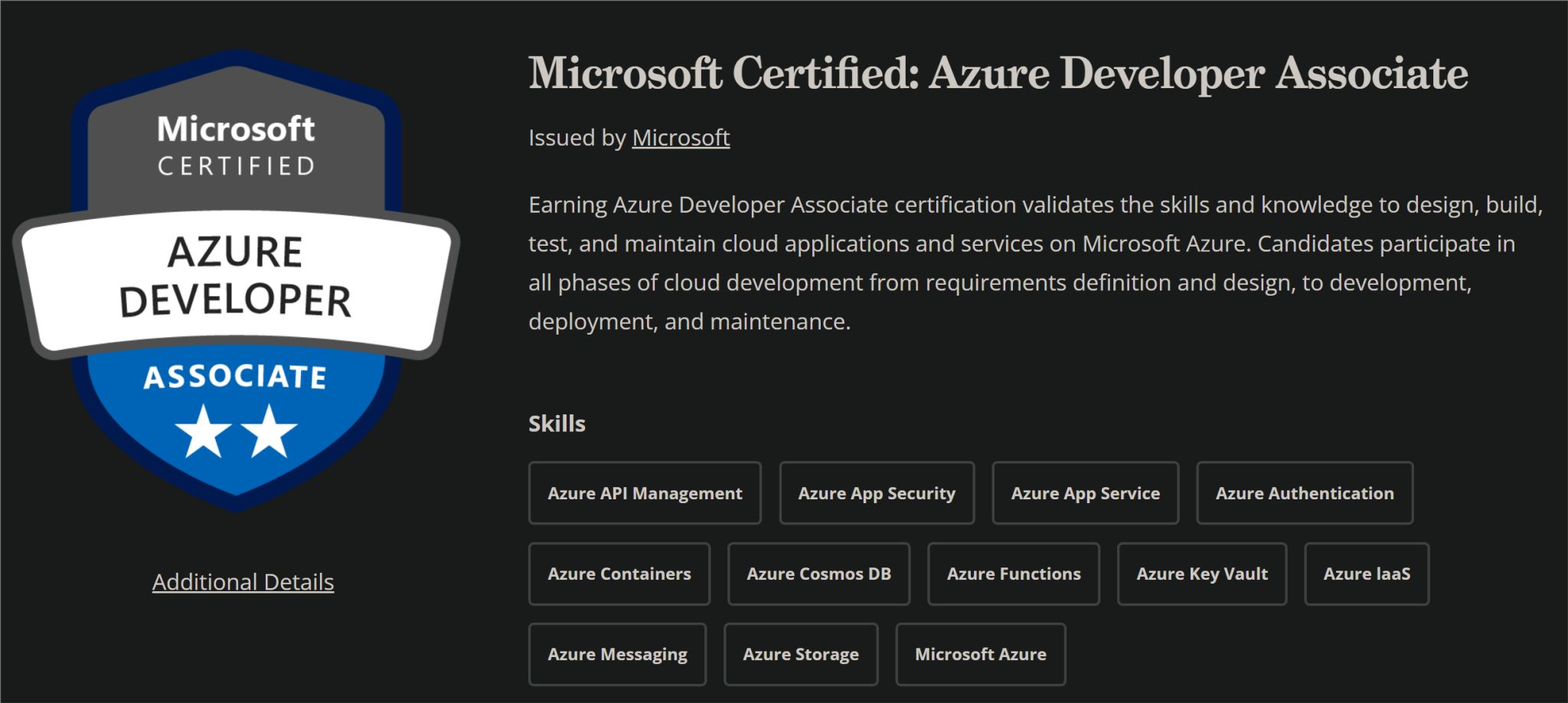Click the Microsoft Certified certification title heading
The image size is (1568, 703).
click(x=998, y=74)
